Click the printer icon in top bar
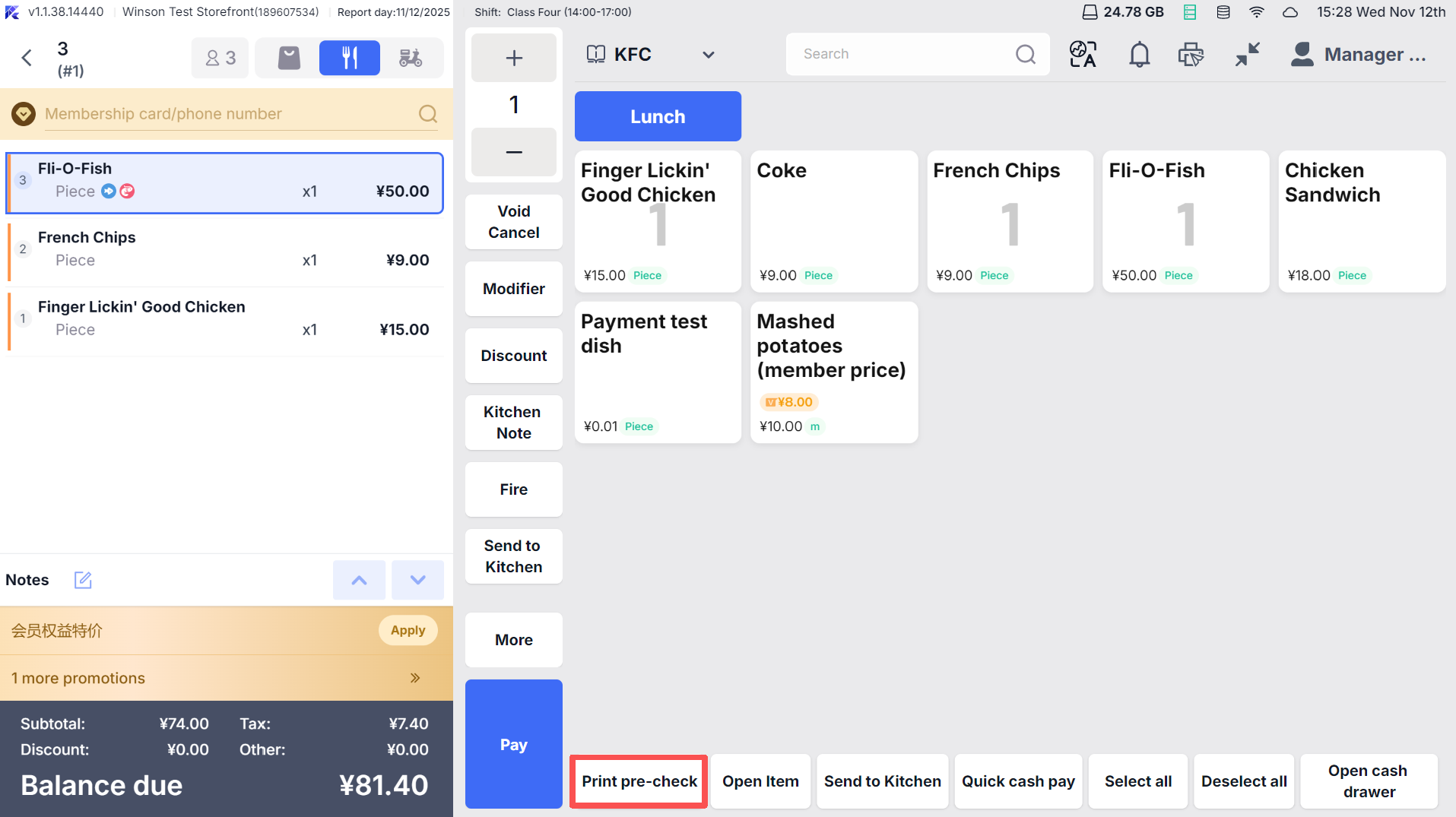The image size is (1456, 817). (x=1191, y=55)
